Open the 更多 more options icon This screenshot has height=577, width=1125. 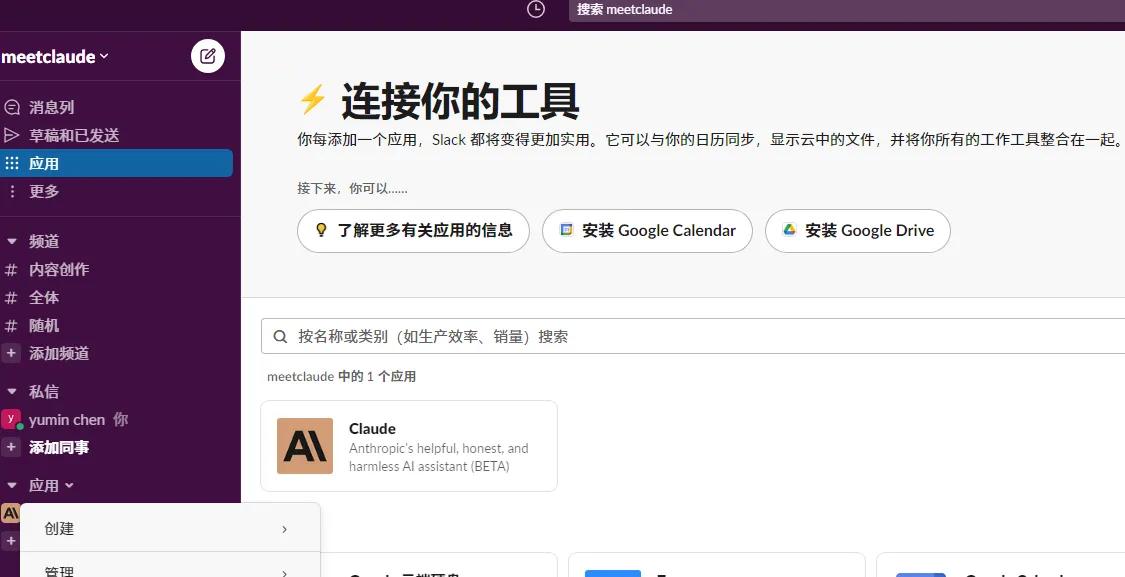[x=11, y=191]
